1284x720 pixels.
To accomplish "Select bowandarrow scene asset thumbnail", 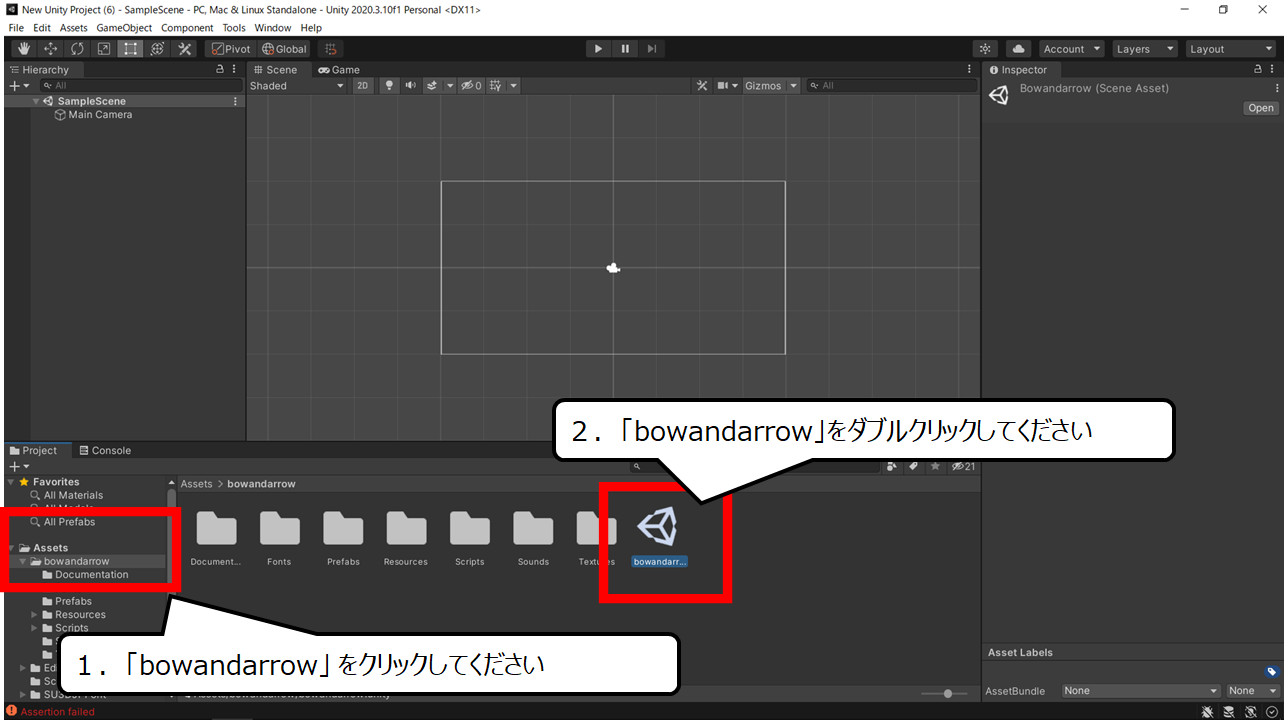I will pos(659,527).
